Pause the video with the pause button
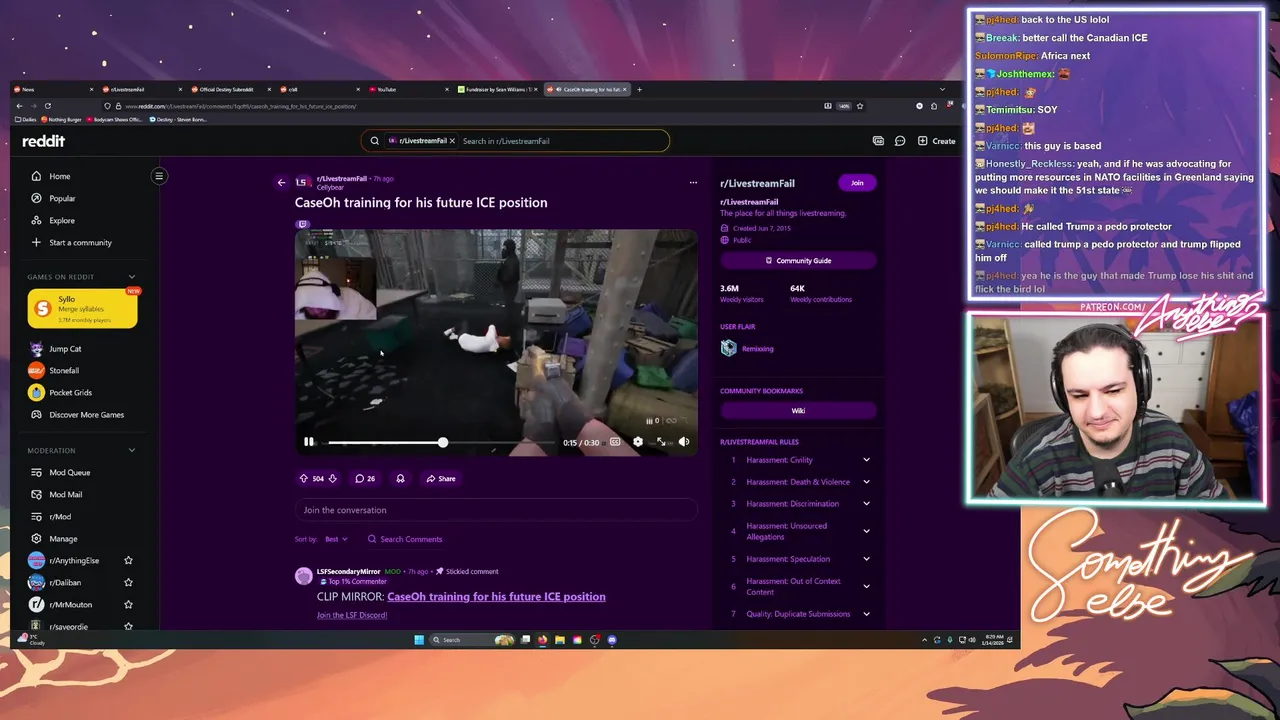1280x720 pixels. point(309,442)
